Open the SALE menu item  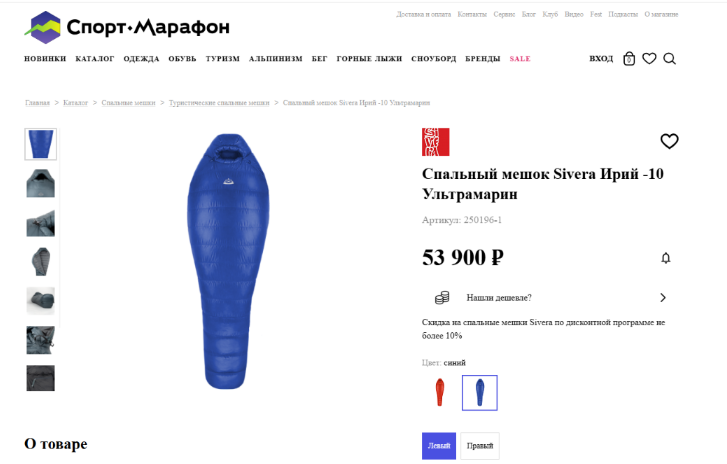(x=520, y=59)
